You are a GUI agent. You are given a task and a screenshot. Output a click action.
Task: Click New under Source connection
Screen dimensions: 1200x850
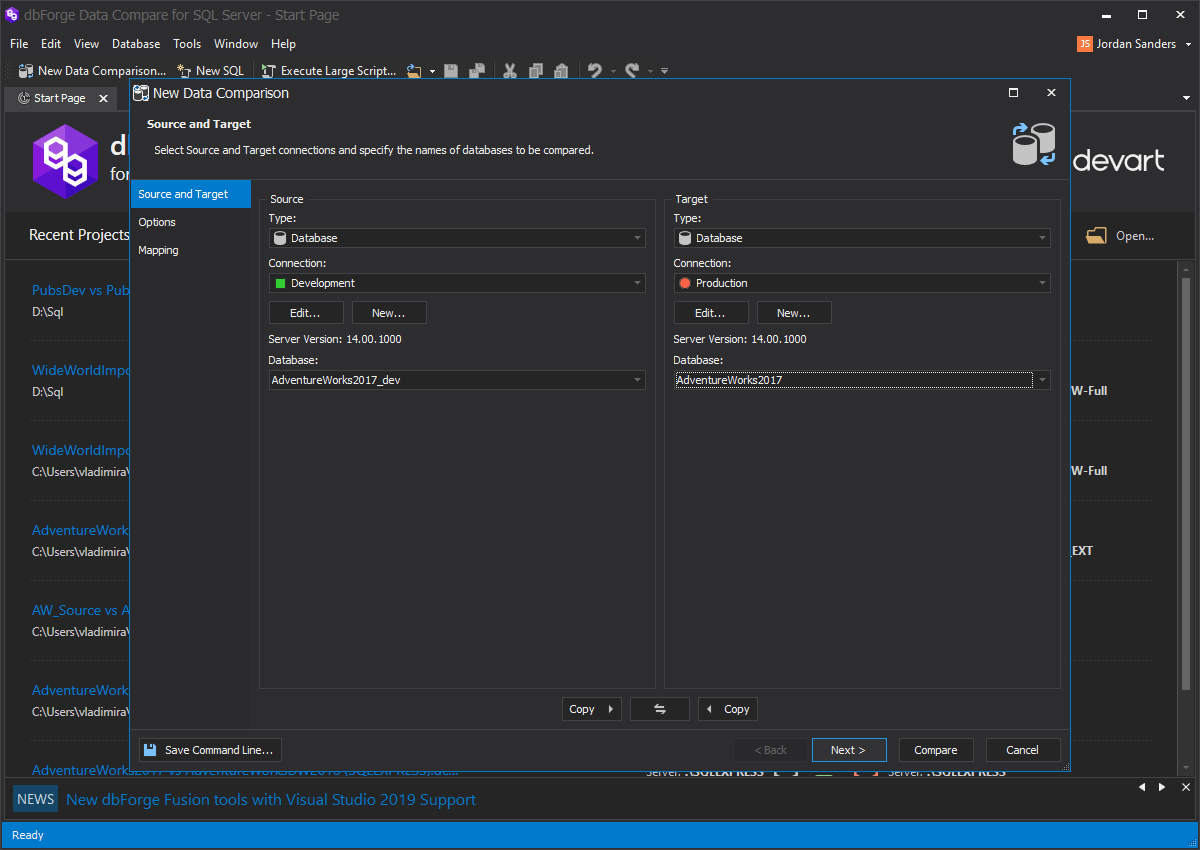tap(389, 313)
